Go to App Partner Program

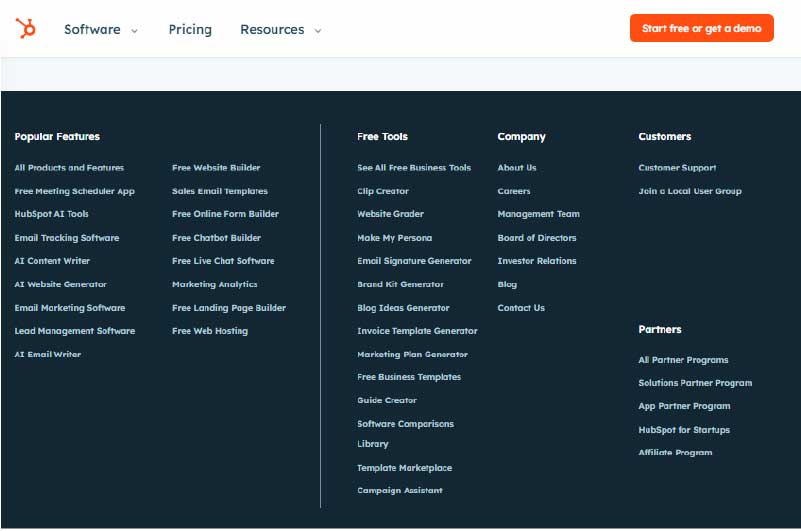click(x=684, y=406)
